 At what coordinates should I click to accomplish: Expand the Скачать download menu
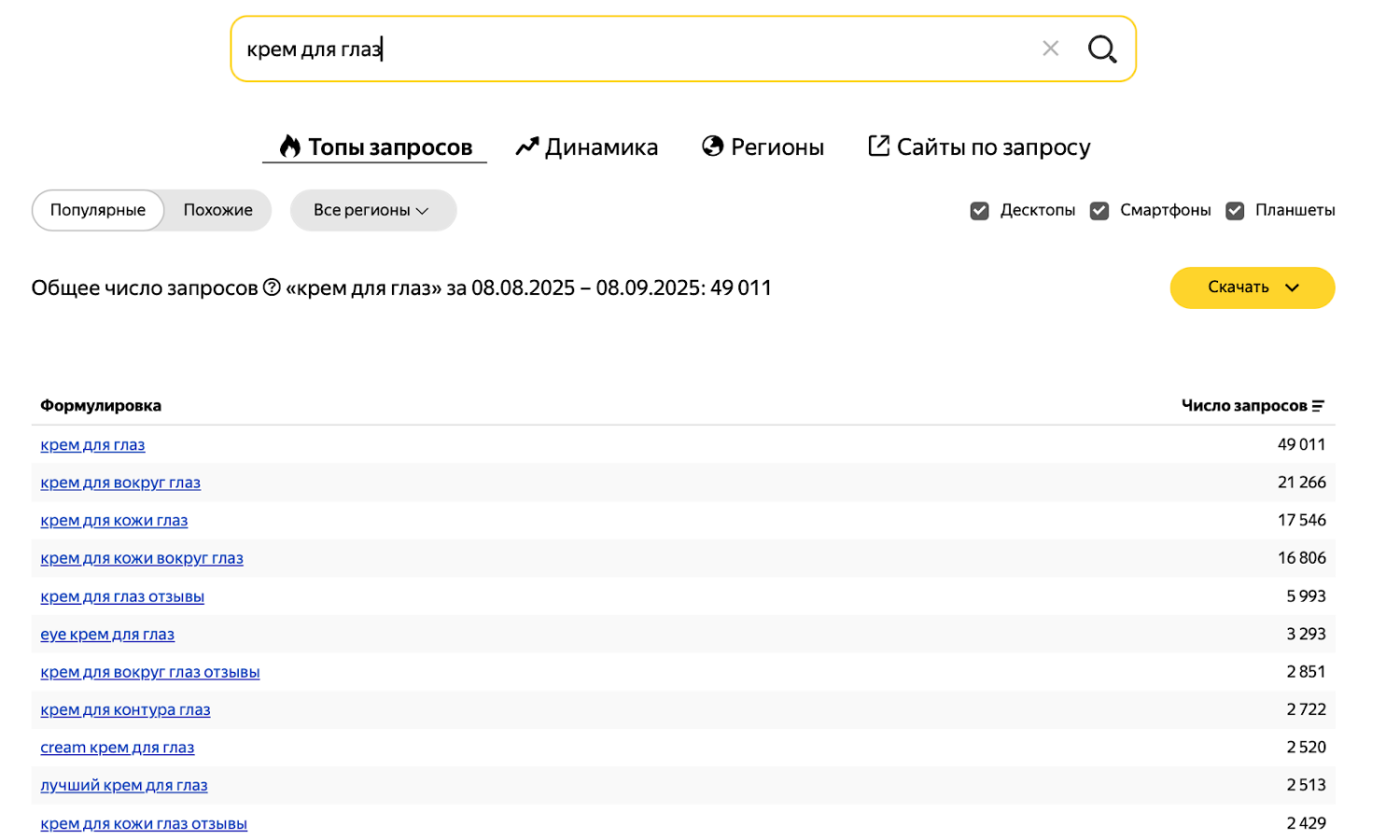pyautogui.click(x=1252, y=287)
